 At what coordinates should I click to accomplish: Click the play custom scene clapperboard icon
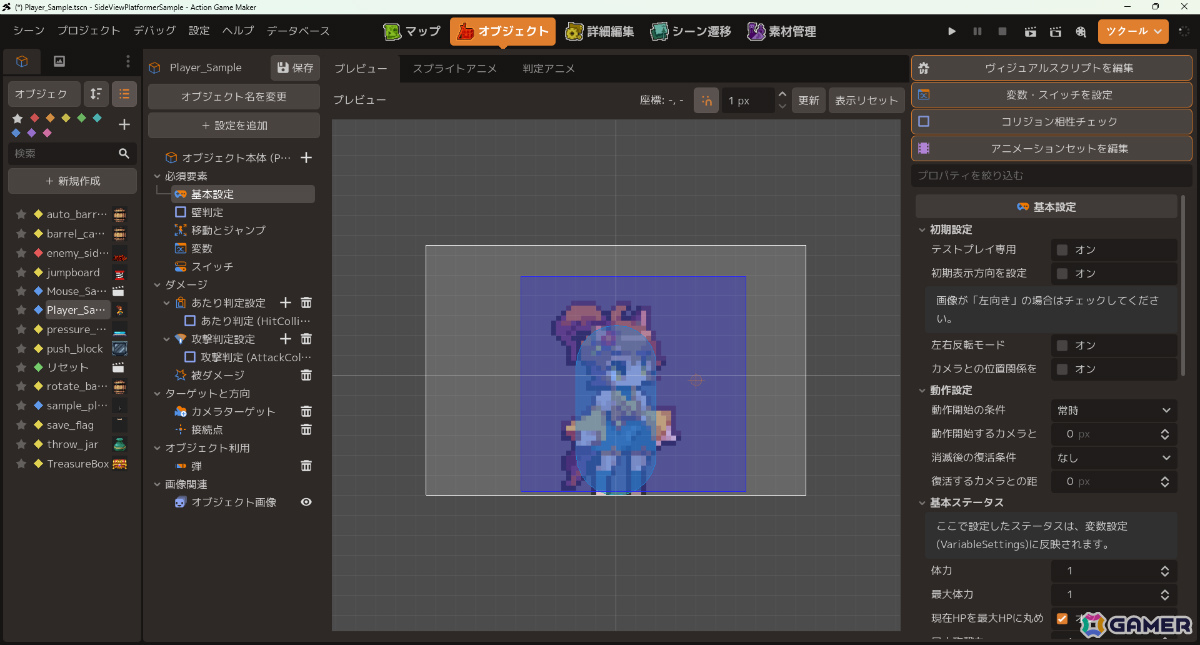1055,31
